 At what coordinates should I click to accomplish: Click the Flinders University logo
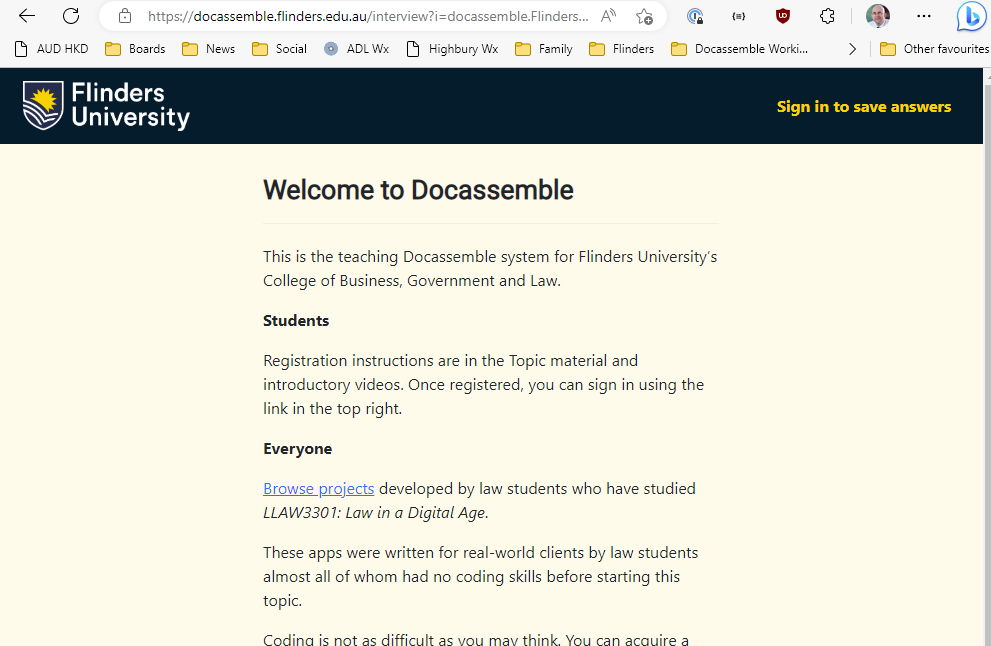(105, 105)
